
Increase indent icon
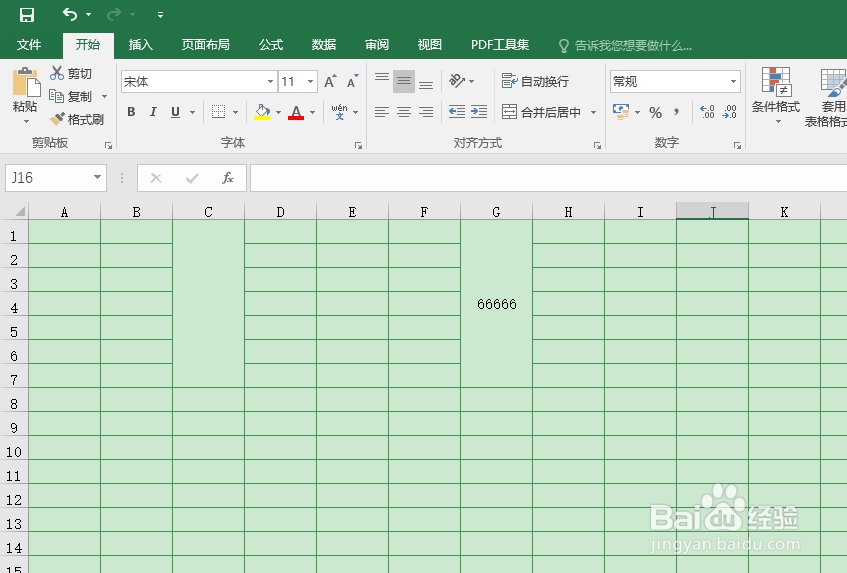pos(479,112)
